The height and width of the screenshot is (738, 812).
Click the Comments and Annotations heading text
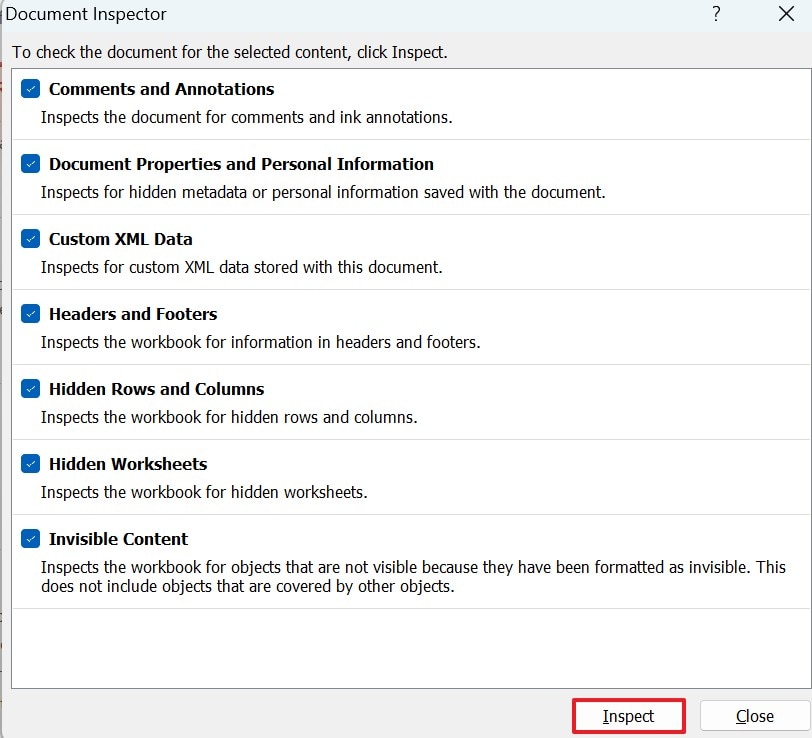tap(161, 89)
